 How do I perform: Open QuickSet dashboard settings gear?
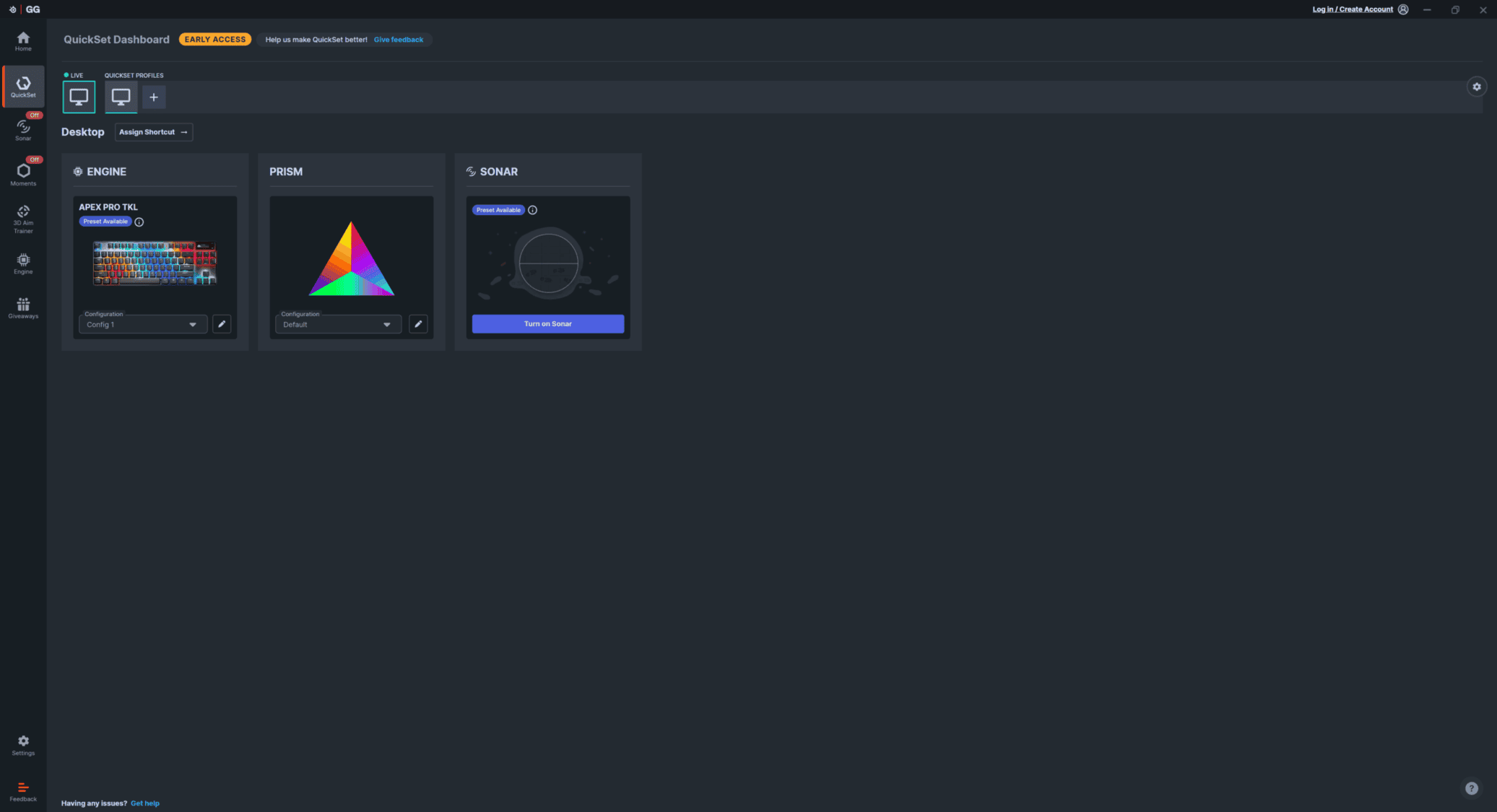1477,87
